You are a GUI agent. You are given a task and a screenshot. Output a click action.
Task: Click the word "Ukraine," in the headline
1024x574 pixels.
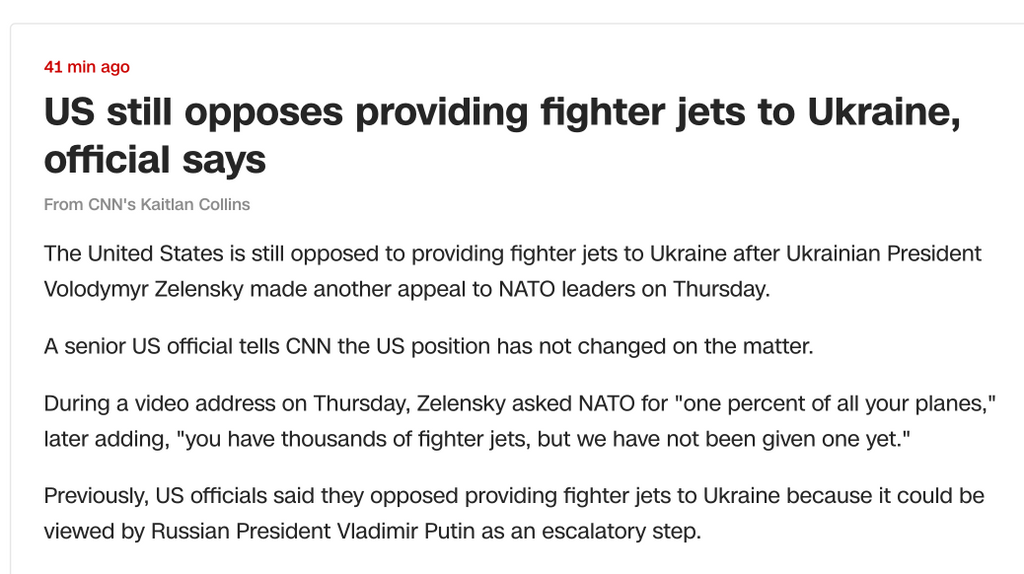point(884,112)
